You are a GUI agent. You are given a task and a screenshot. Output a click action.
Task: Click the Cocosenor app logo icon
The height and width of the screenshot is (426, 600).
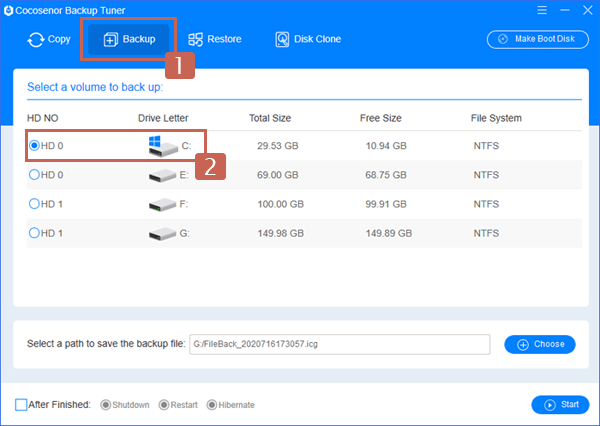[8, 10]
